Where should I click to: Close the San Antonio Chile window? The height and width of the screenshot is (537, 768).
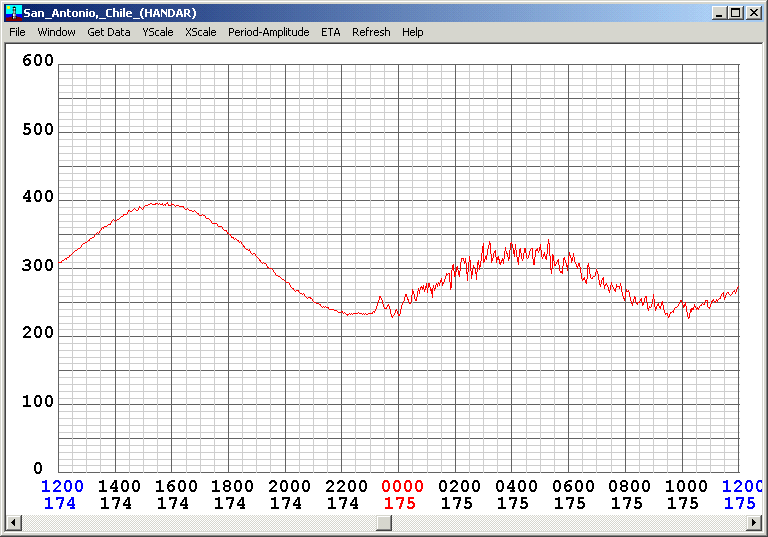click(x=755, y=13)
